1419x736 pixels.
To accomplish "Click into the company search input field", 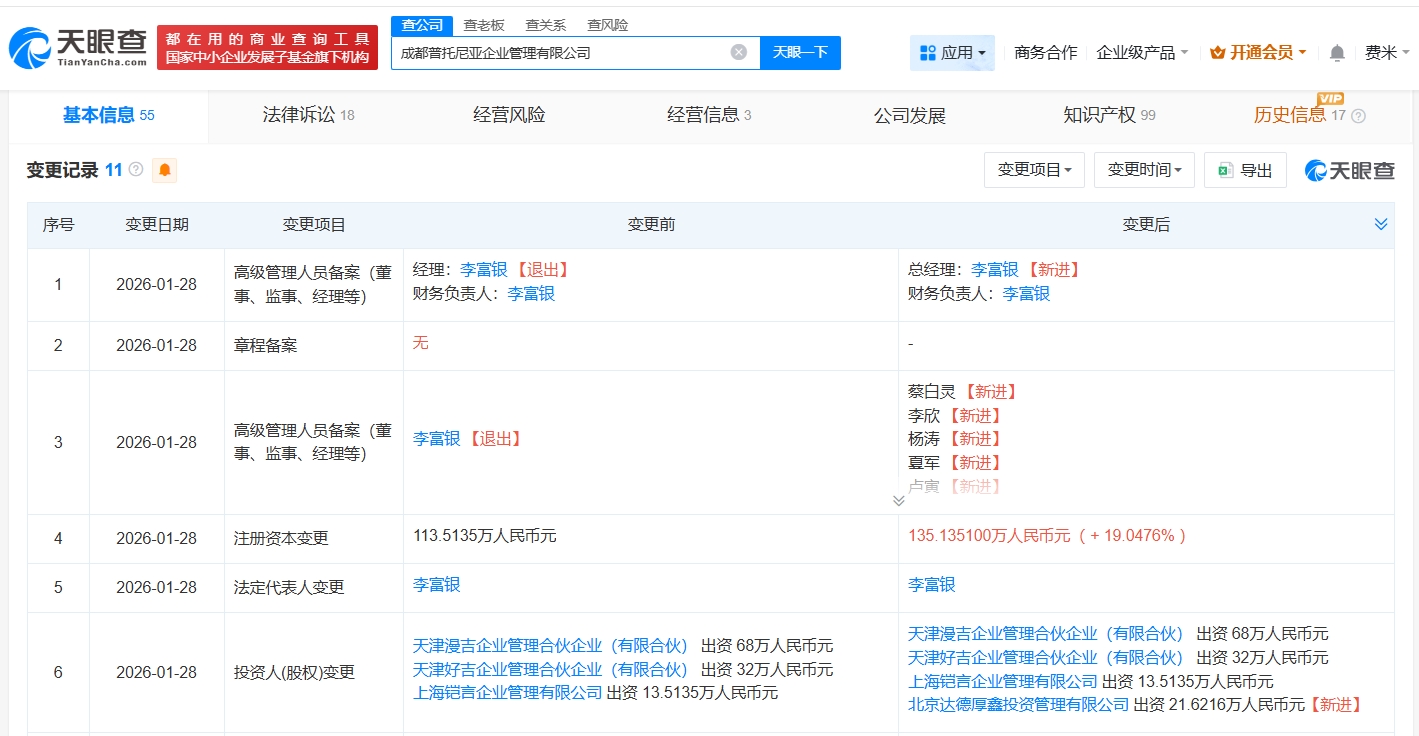I will [x=560, y=52].
